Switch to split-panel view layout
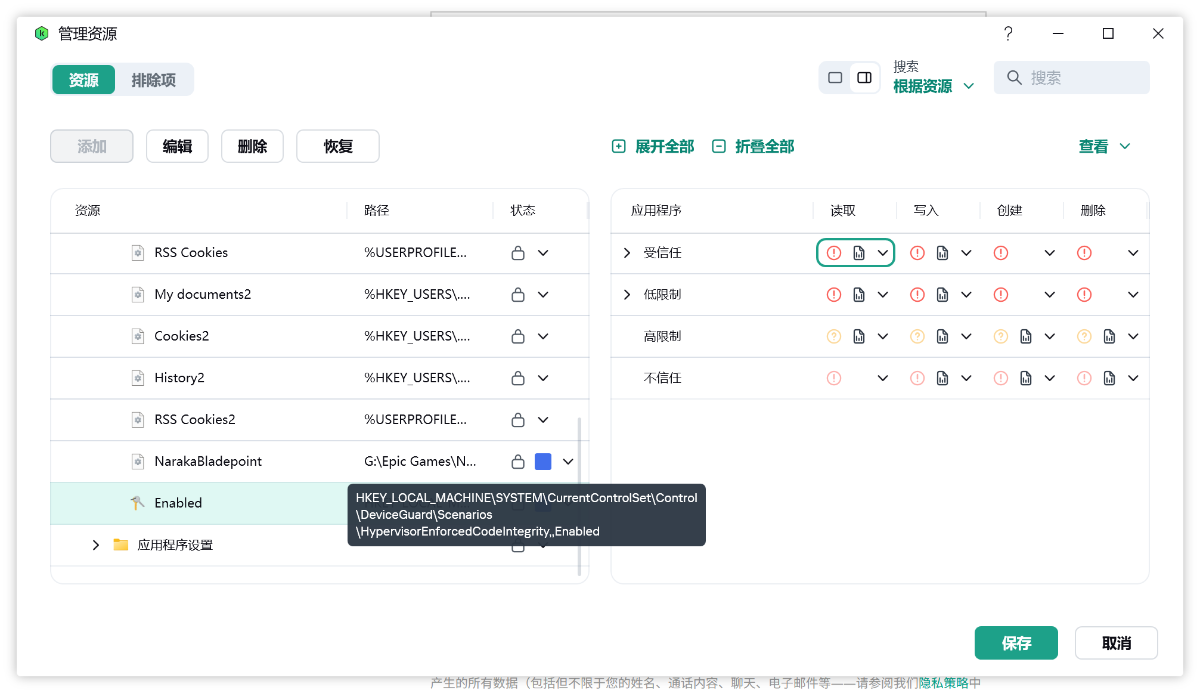The width and height of the screenshot is (1200, 693). [x=865, y=78]
